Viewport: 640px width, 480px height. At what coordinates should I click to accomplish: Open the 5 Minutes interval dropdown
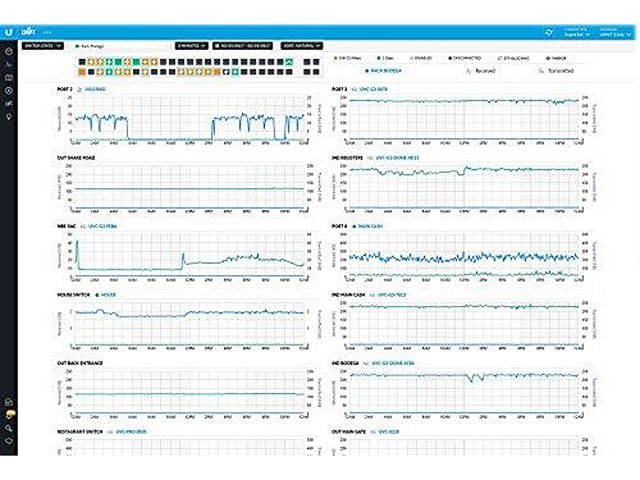(190, 45)
